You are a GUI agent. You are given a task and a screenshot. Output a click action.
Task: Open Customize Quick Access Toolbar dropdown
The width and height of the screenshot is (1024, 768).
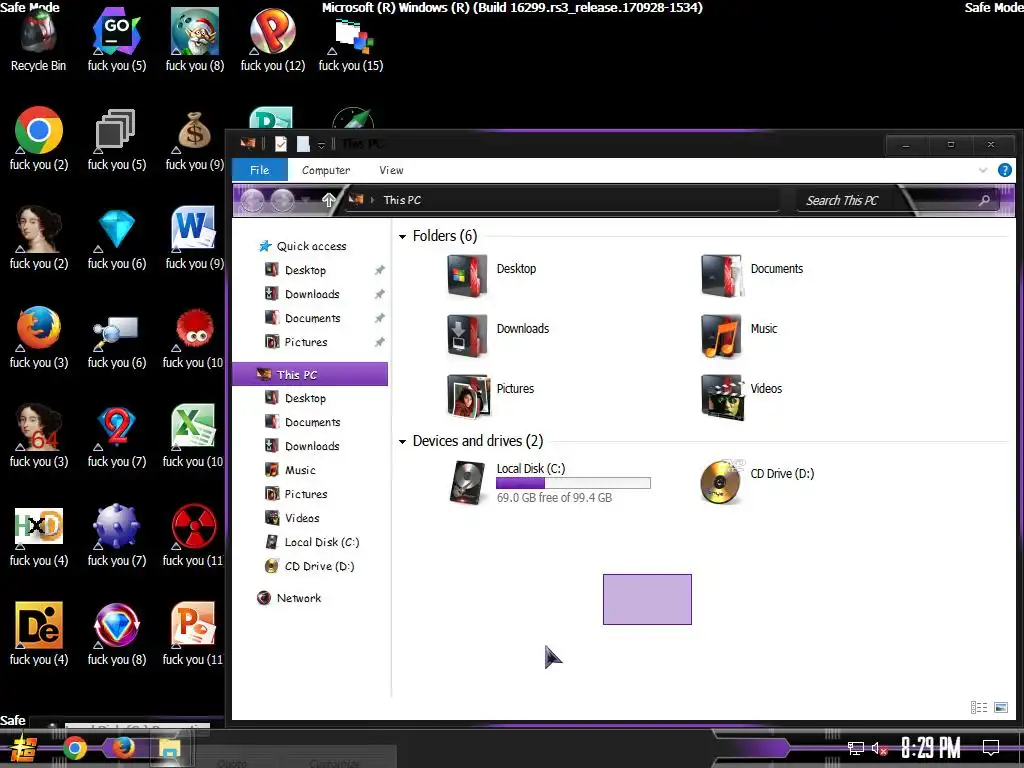pyautogui.click(x=321, y=145)
